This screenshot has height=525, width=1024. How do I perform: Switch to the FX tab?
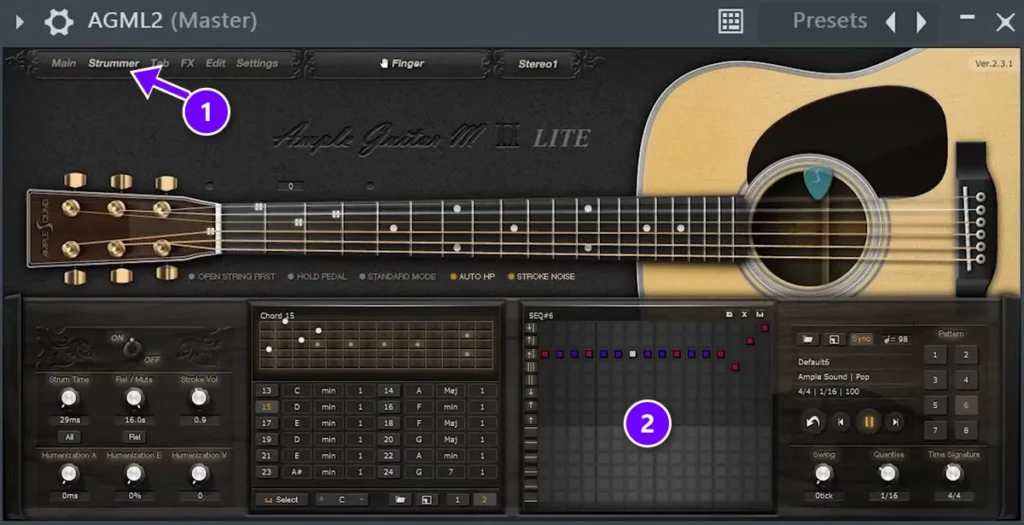187,63
